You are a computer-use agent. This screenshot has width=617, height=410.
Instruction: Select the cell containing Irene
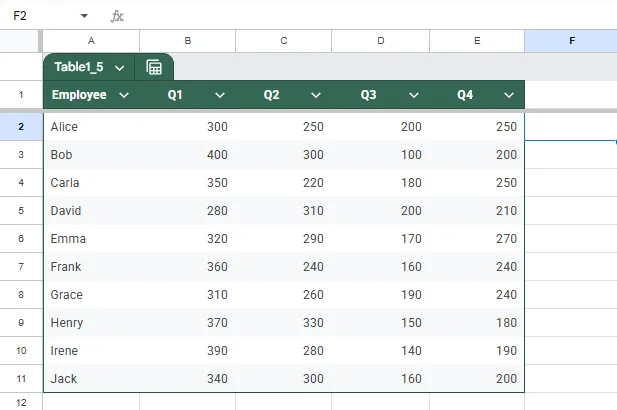[91, 350]
